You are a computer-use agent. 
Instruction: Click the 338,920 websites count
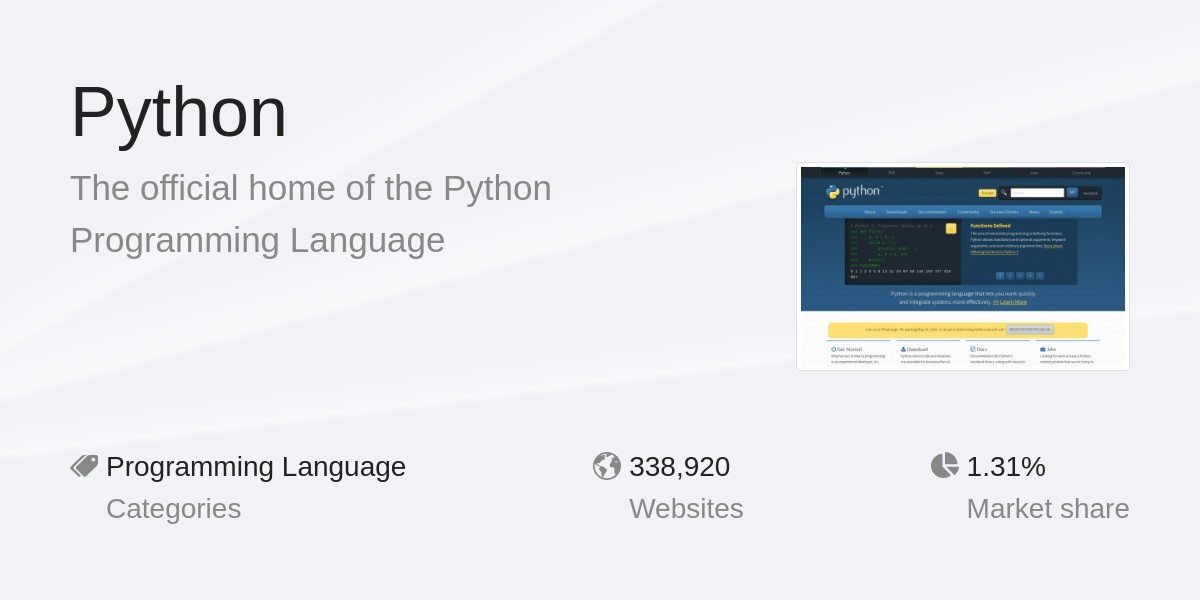tap(679, 466)
